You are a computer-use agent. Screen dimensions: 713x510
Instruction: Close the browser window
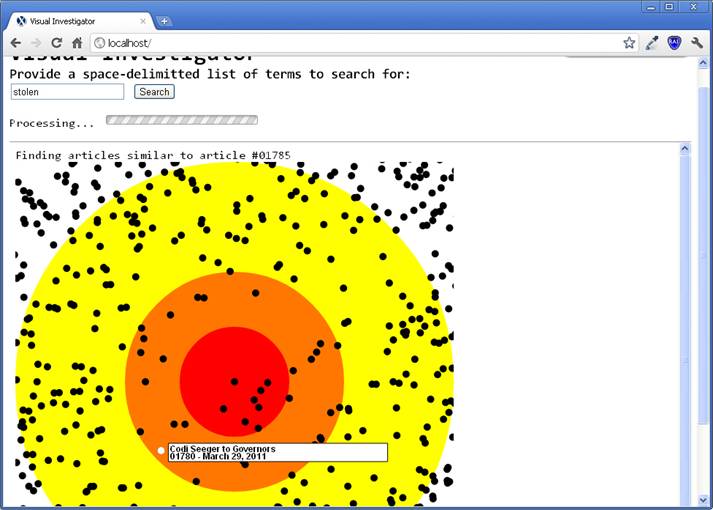tap(694, 6)
